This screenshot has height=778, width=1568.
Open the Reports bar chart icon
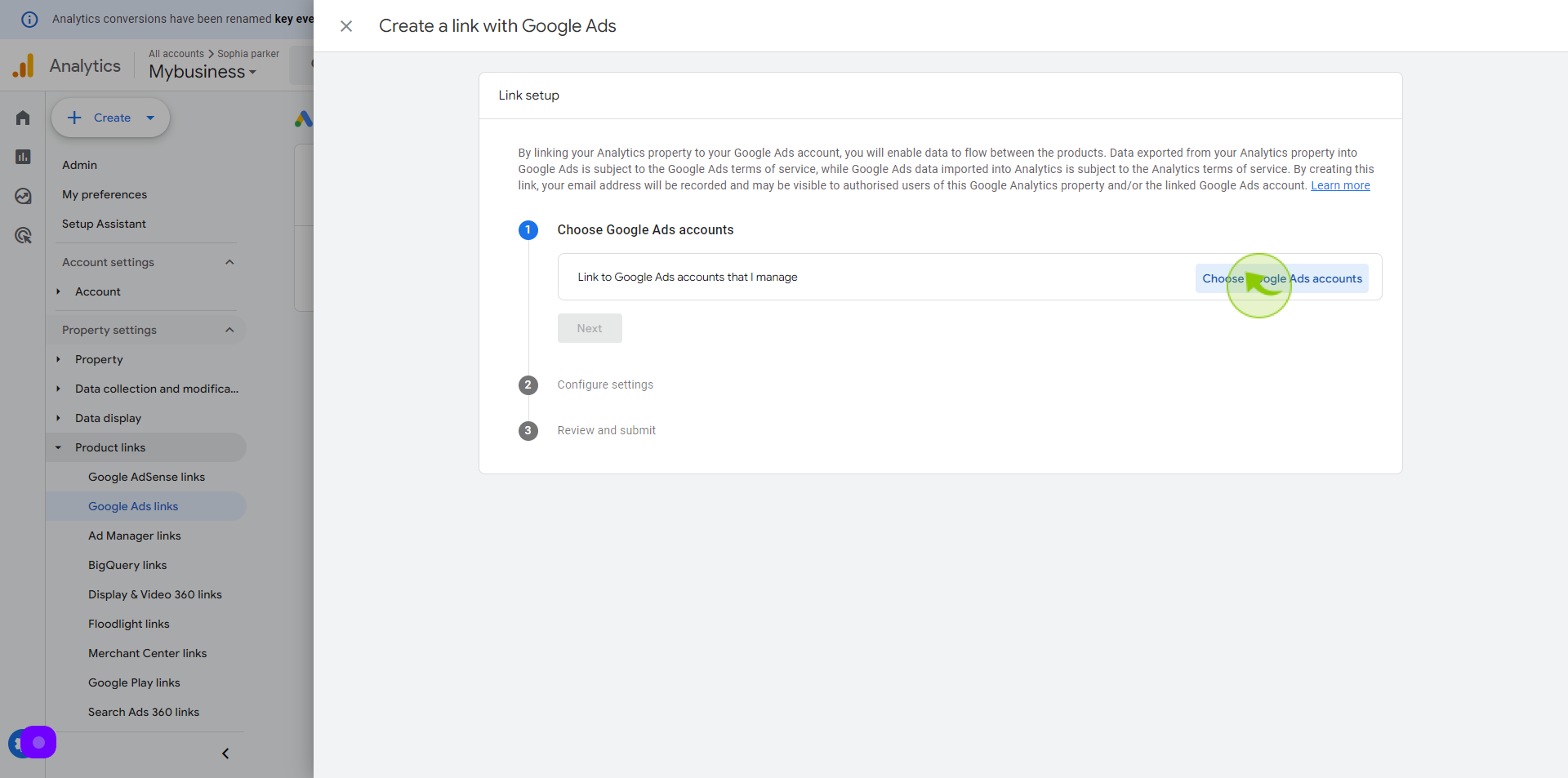pos(23,157)
